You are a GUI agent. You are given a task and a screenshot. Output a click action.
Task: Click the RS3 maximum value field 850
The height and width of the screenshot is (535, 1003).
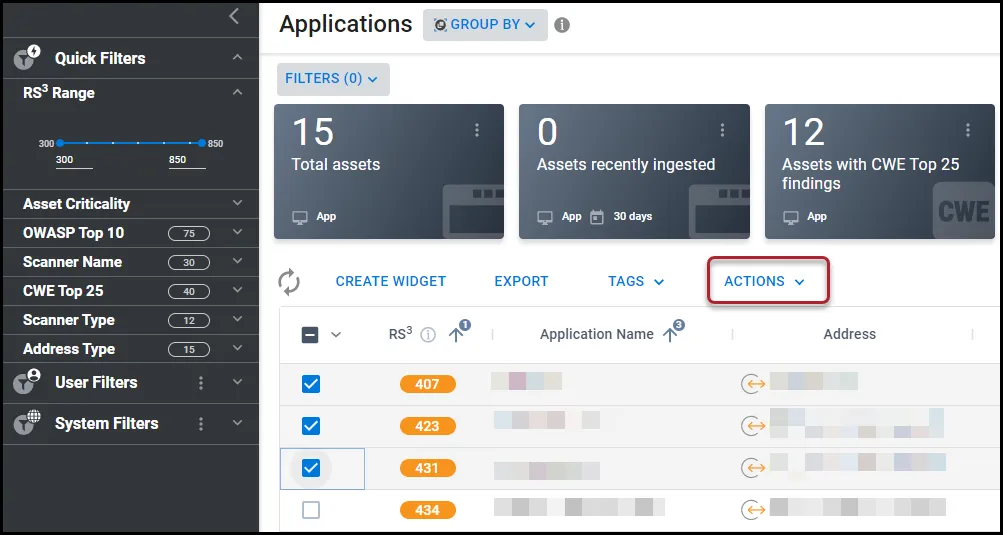point(187,161)
